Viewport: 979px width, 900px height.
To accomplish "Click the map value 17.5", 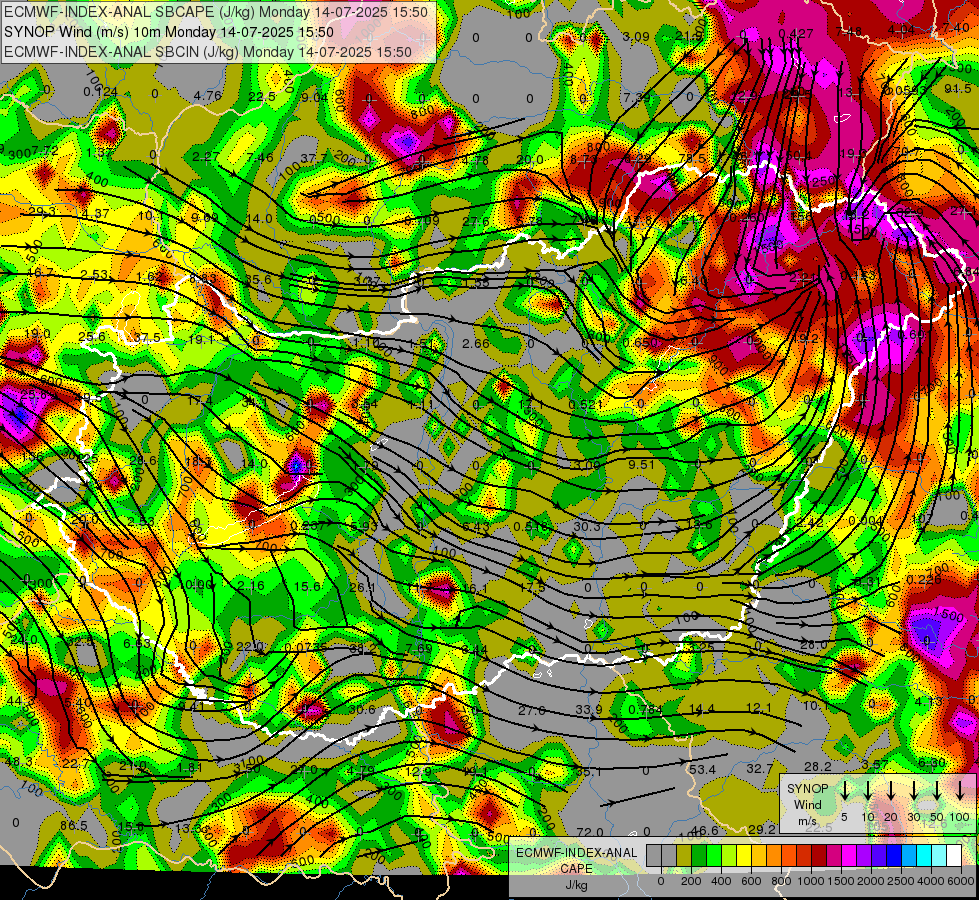I will point(532,587).
